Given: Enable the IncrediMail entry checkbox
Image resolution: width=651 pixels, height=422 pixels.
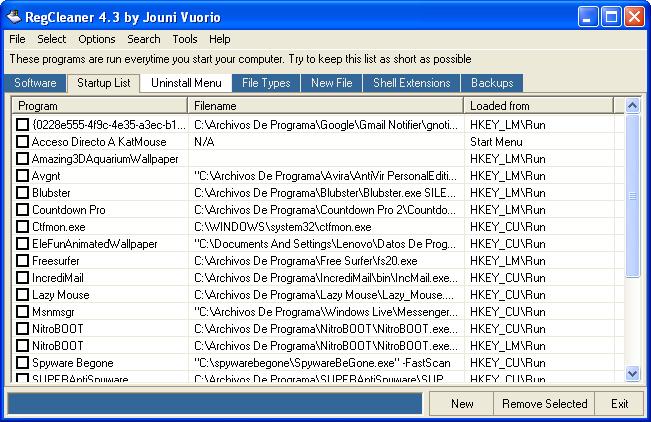Looking at the screenshot, I should tap(22, 278).
